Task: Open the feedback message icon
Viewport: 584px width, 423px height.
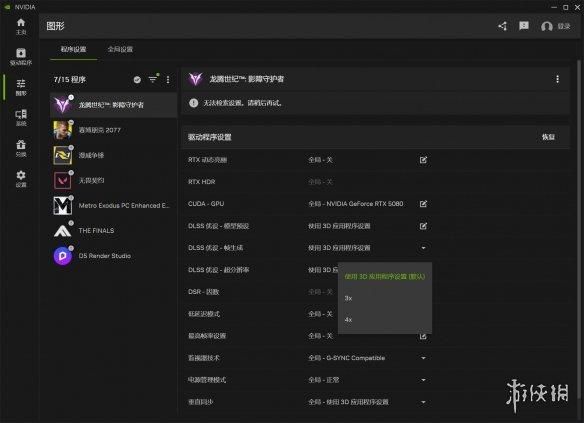Action: [x=524, y=26]
